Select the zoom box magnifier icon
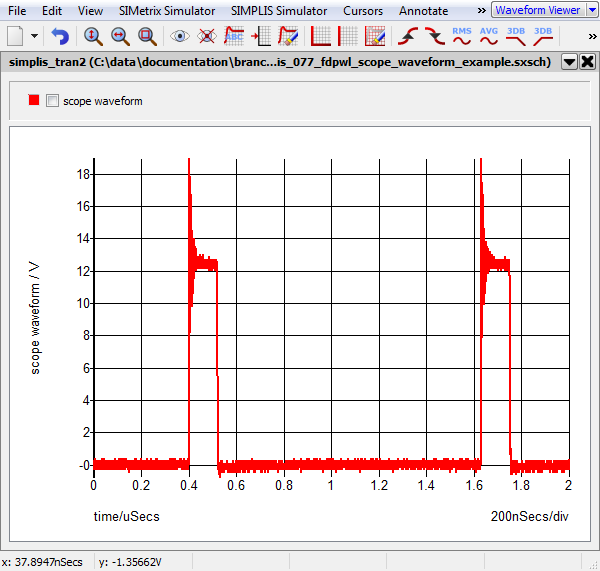The height and width of the screenshot is (571, 600). [x=147, y=36]
